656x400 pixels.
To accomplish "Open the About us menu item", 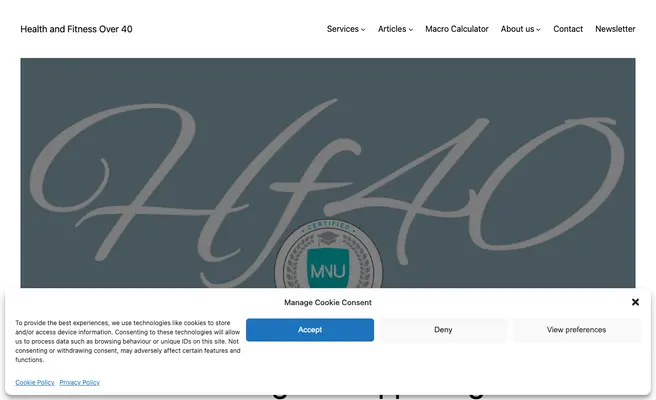I will [x=518, y=29].
